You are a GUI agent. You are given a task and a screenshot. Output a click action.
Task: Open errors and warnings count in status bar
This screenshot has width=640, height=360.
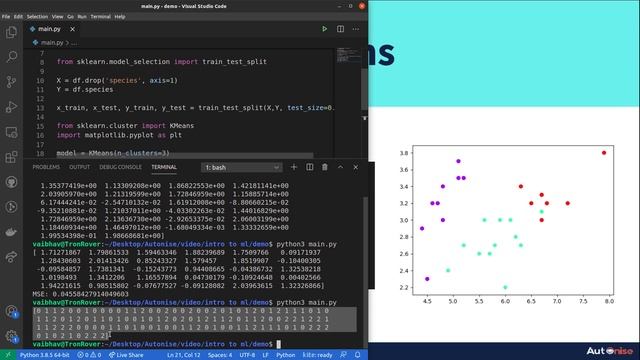pyautogui.click(x=89, y=355)
